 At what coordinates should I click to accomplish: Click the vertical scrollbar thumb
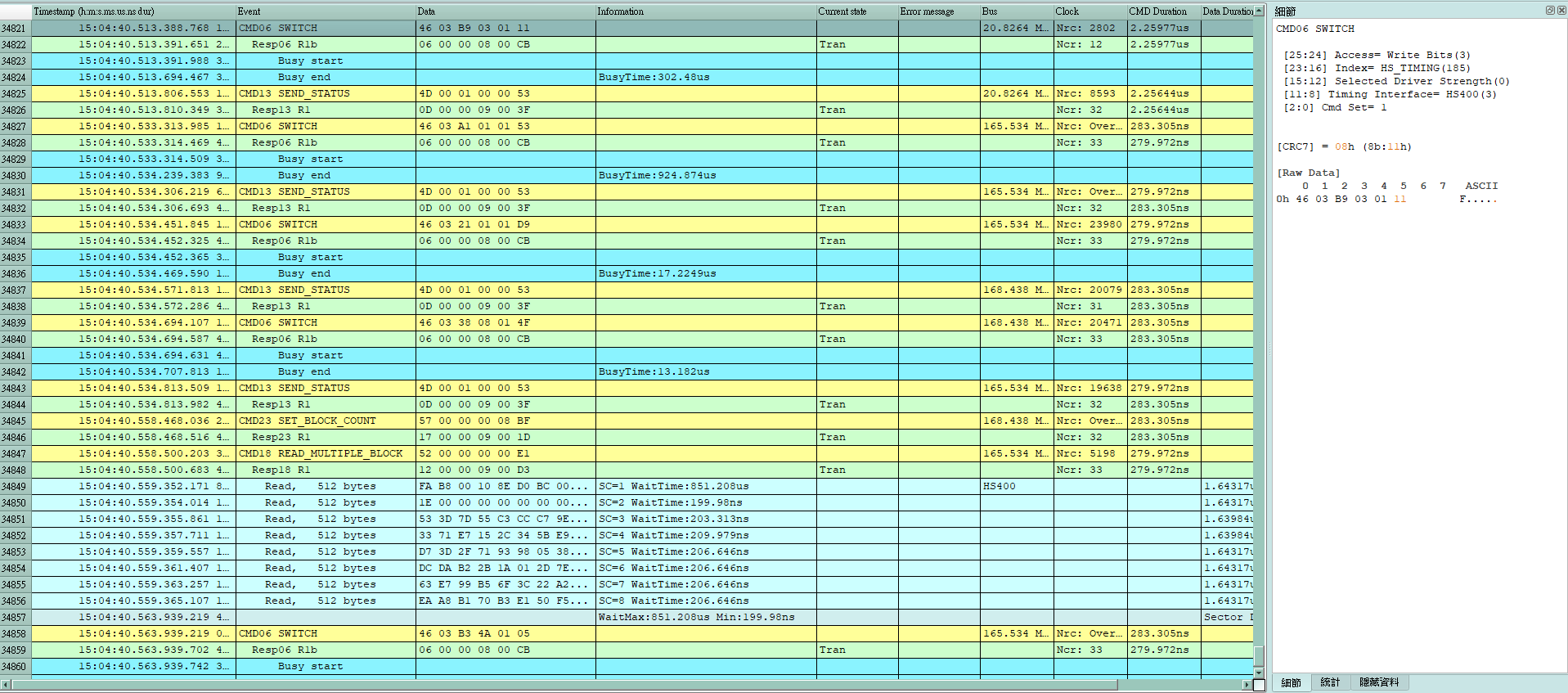(1259, 656)
